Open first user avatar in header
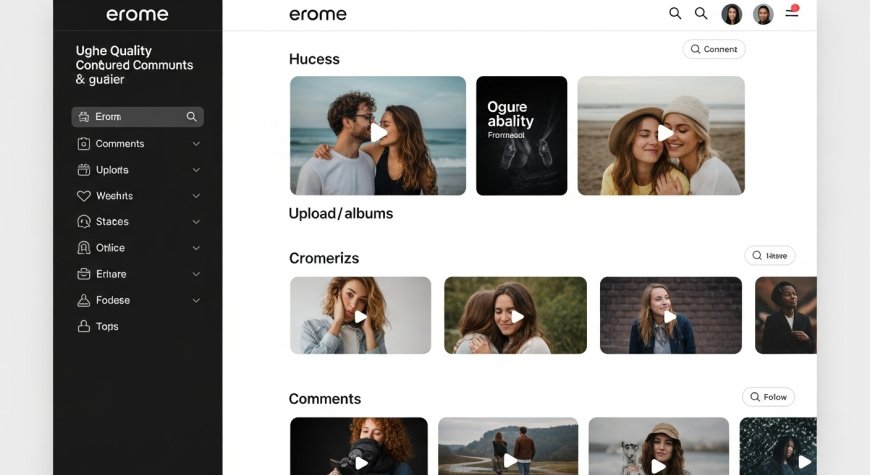Image resolution: width=870 pixels, height=475 pixels. (x=731, y=14)
